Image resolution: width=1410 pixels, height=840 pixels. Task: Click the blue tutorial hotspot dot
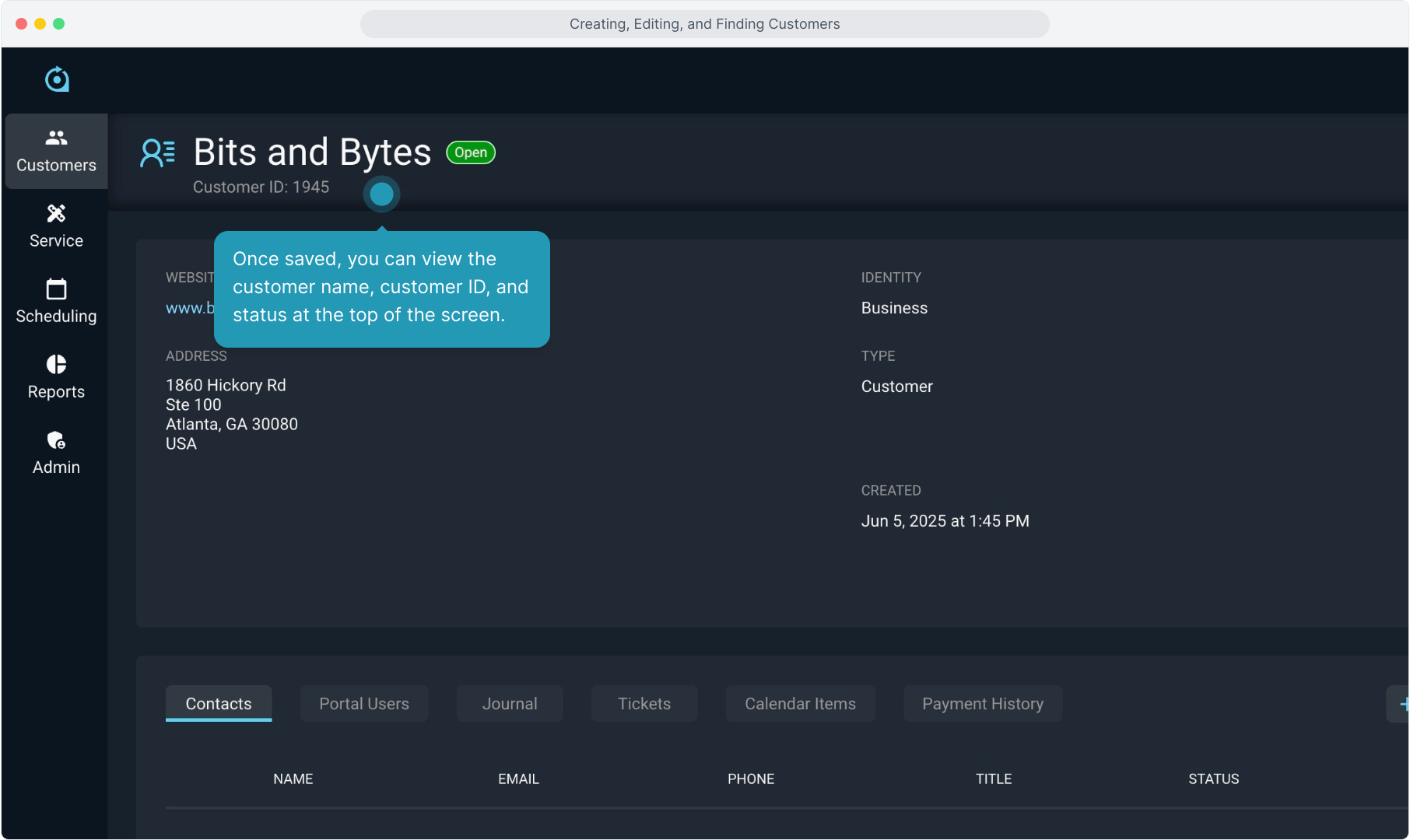tap(381, 194)
